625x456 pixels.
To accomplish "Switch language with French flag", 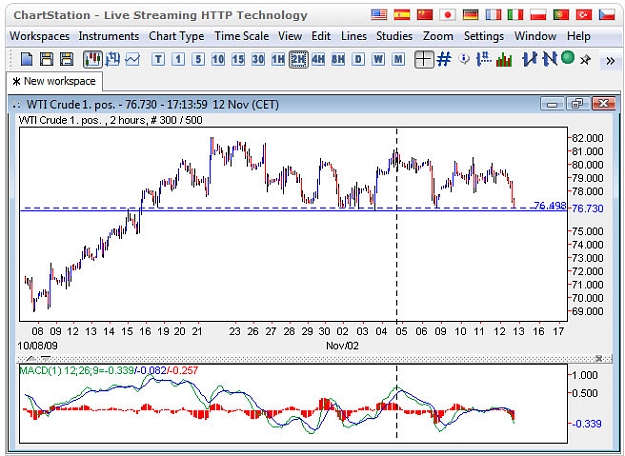I will (493, 15).
